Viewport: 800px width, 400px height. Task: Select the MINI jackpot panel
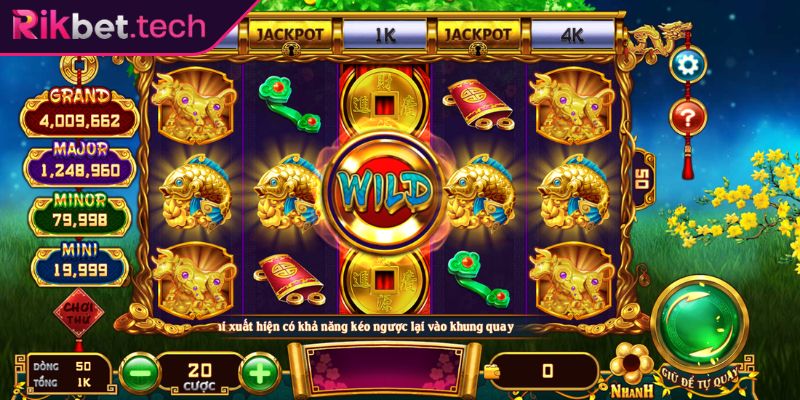click(x=80, y=263)
